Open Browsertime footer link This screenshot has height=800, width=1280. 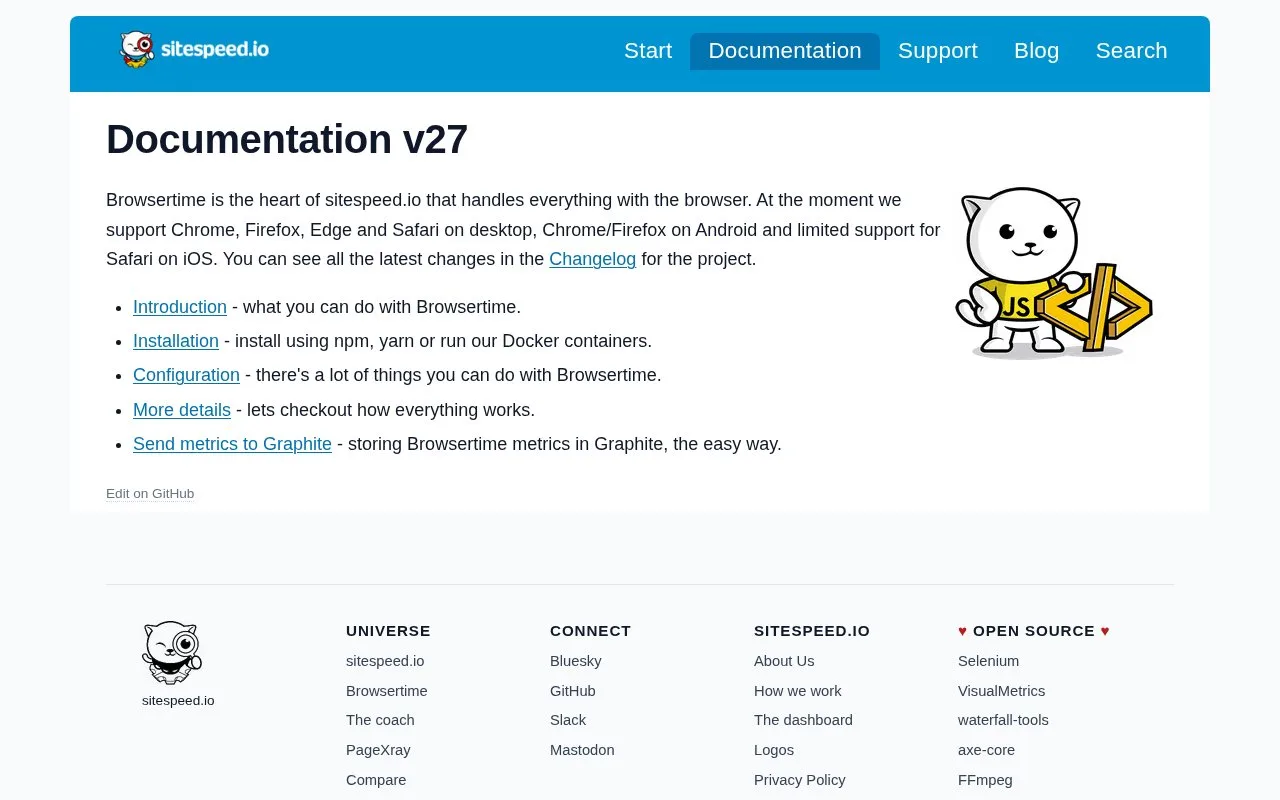[387, 691]
